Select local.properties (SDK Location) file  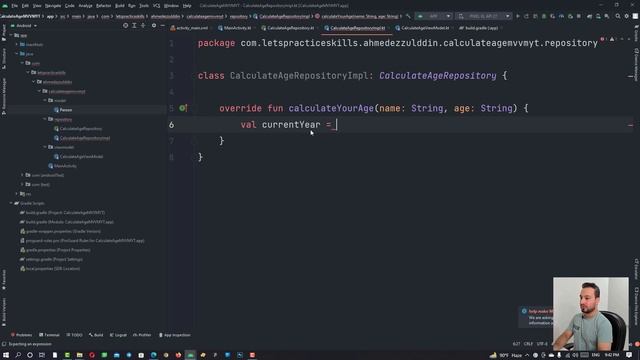coord(50,269)
